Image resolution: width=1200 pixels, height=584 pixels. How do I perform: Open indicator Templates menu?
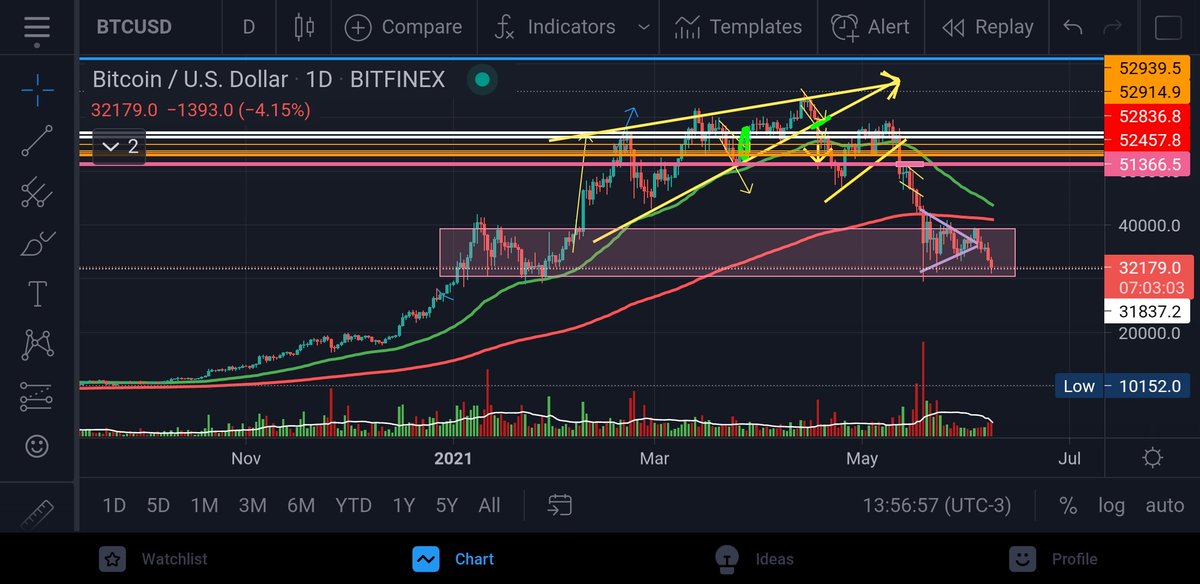pos(738,27)
